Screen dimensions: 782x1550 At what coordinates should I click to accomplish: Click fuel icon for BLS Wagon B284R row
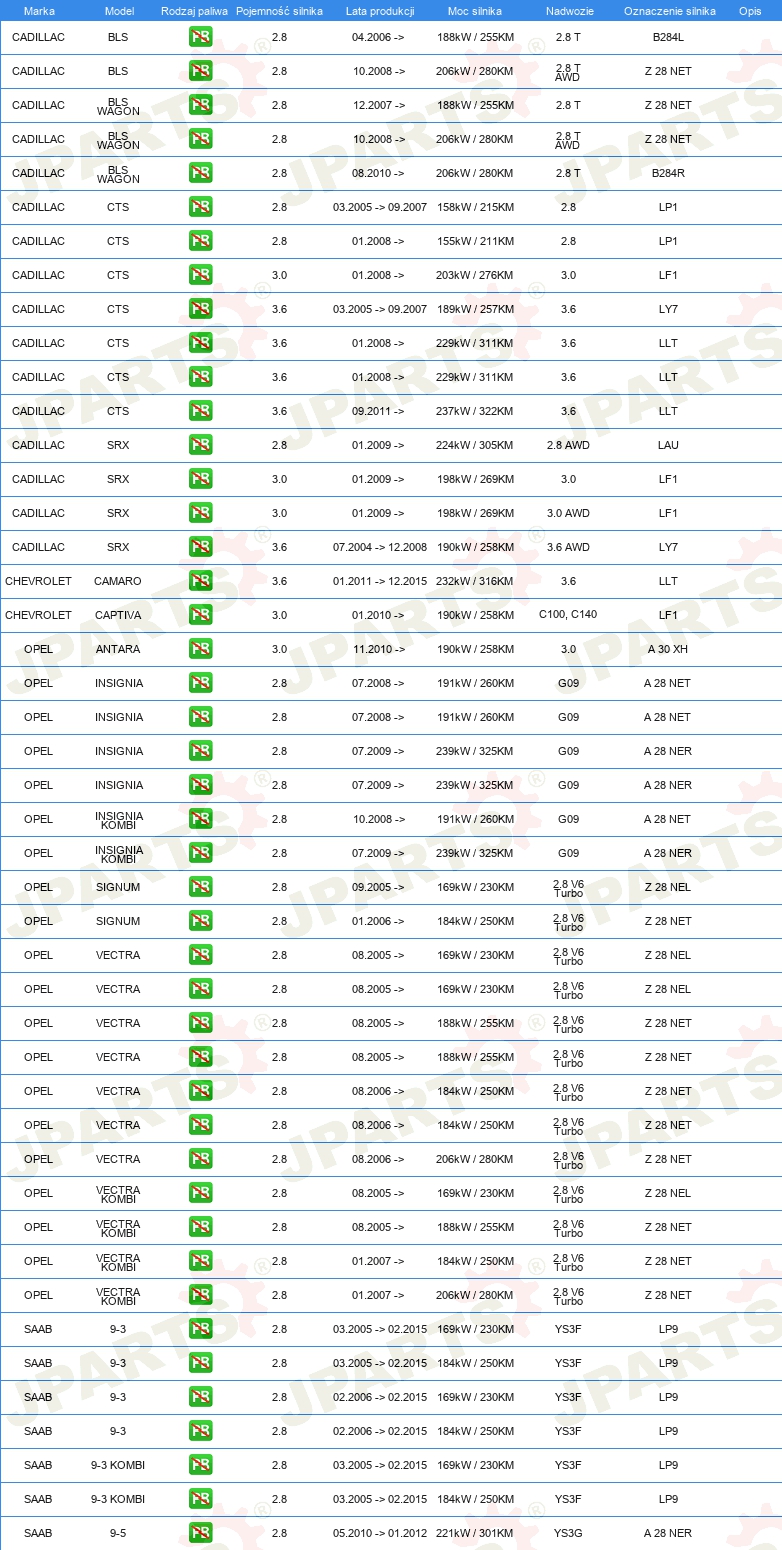[200, 173]
